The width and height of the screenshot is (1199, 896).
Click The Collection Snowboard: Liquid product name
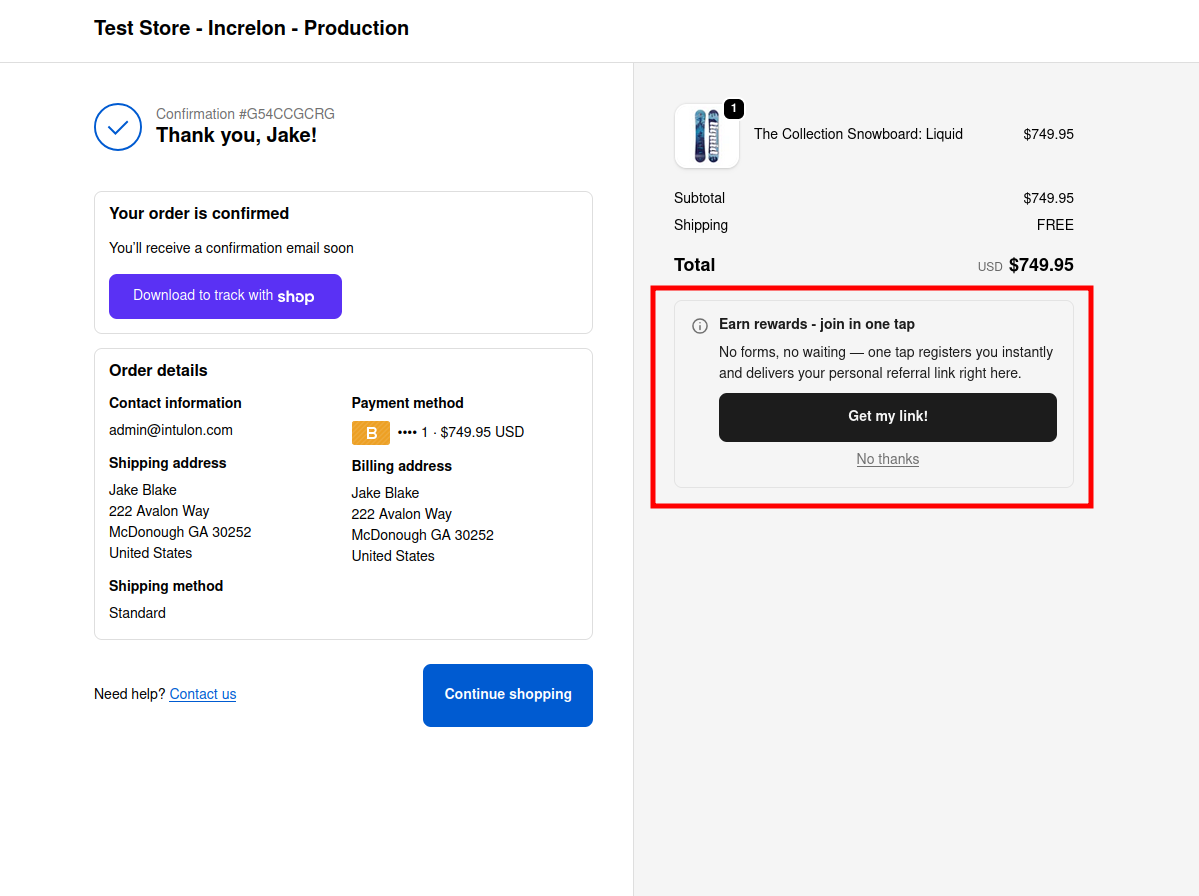pyautogui.click(x=858, y=134)
